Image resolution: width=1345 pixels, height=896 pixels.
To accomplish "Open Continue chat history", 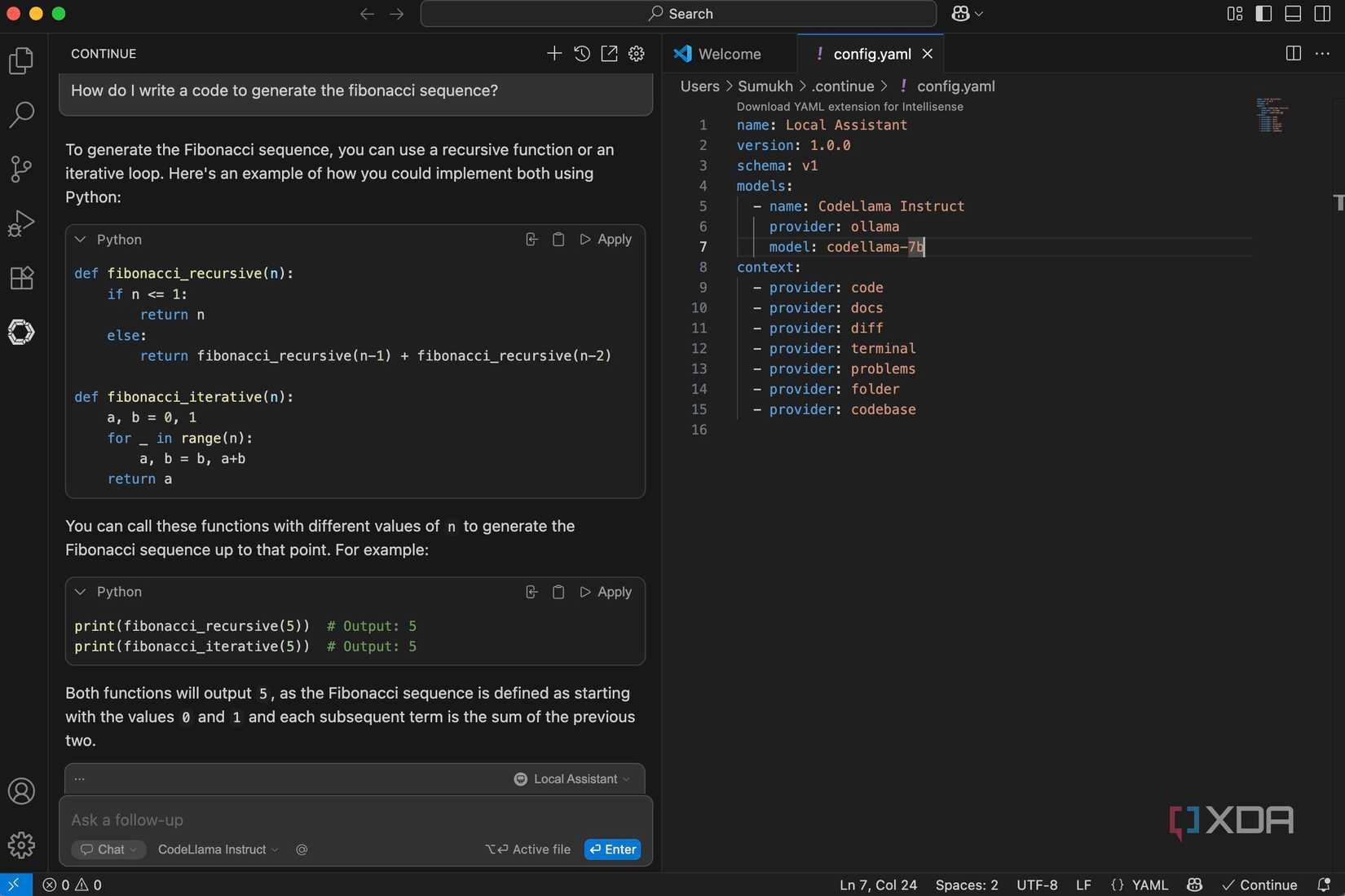I will 581,54.
